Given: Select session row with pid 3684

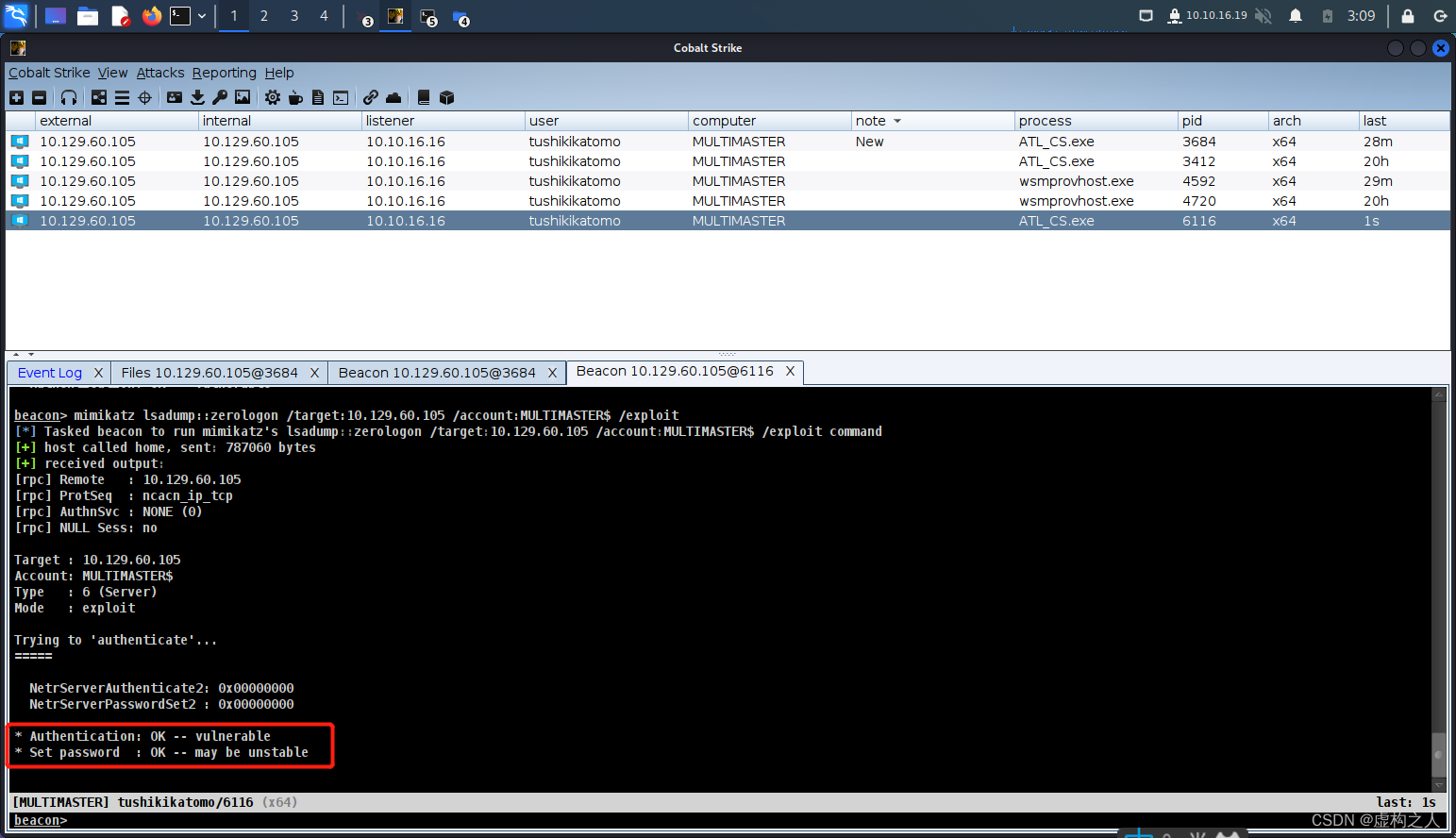Looking at the screenshot, I should coord(728,142).
